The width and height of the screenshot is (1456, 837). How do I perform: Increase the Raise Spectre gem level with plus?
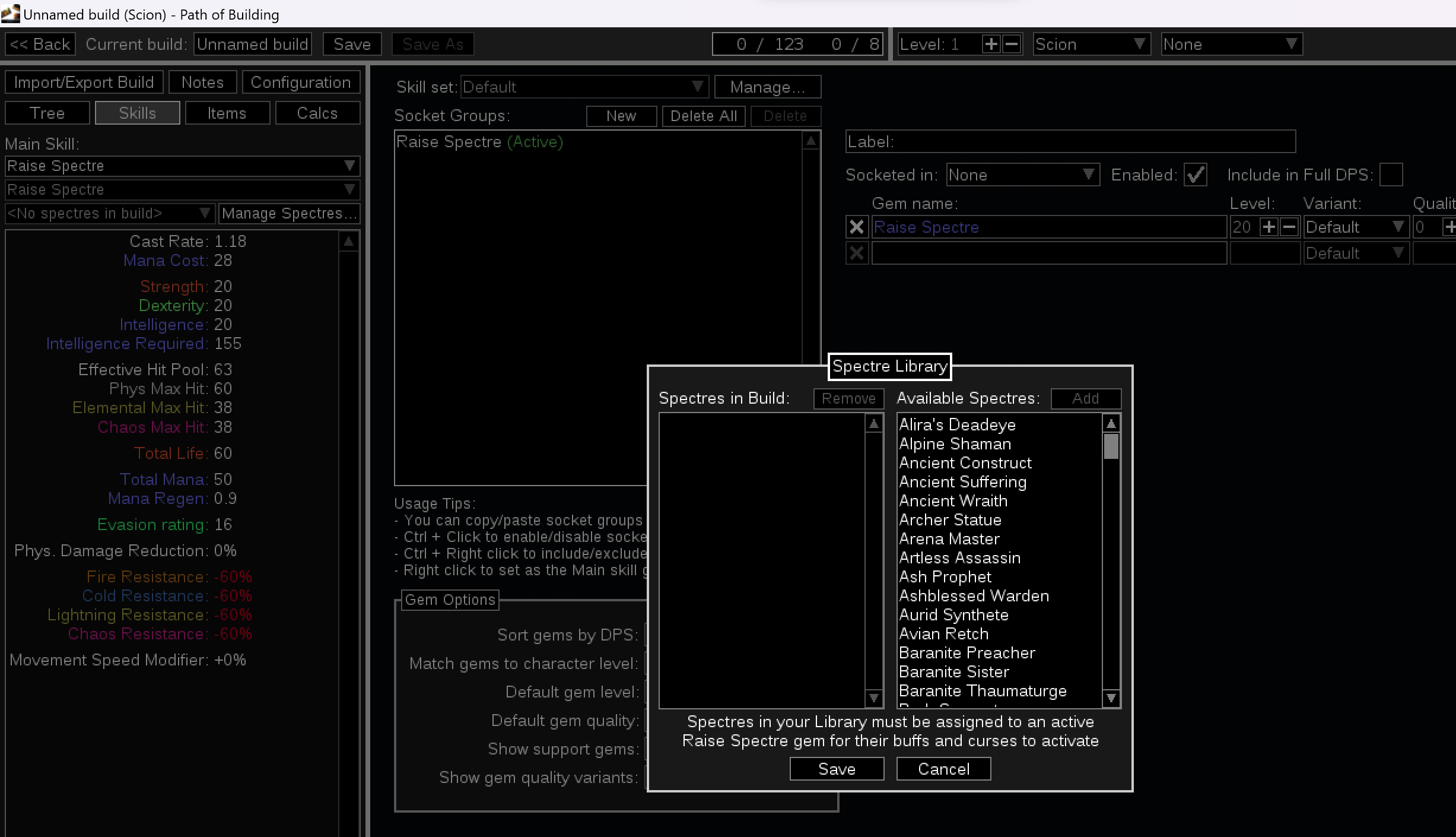(x=1269, y=227)
